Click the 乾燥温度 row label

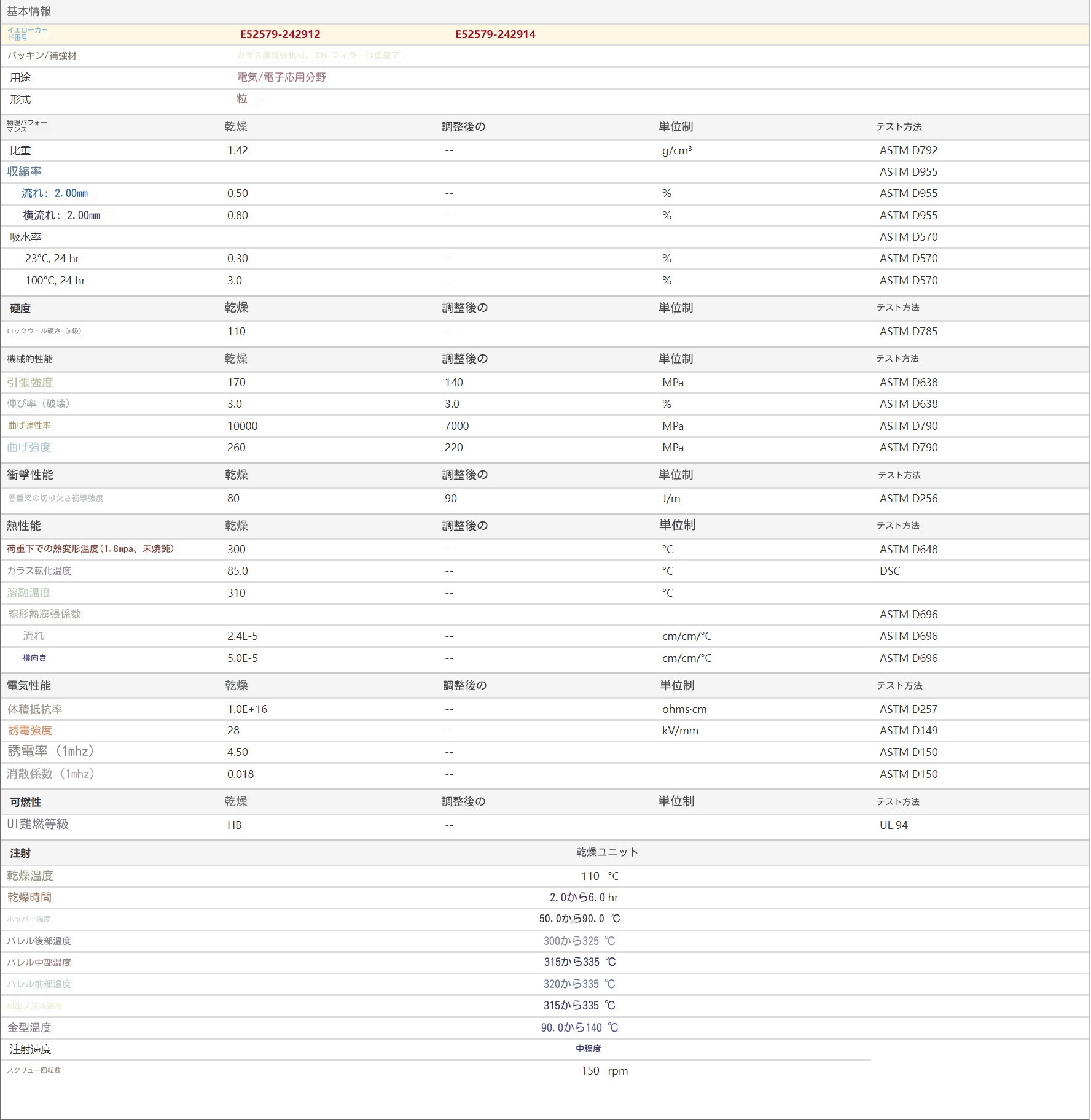point(30,876)
